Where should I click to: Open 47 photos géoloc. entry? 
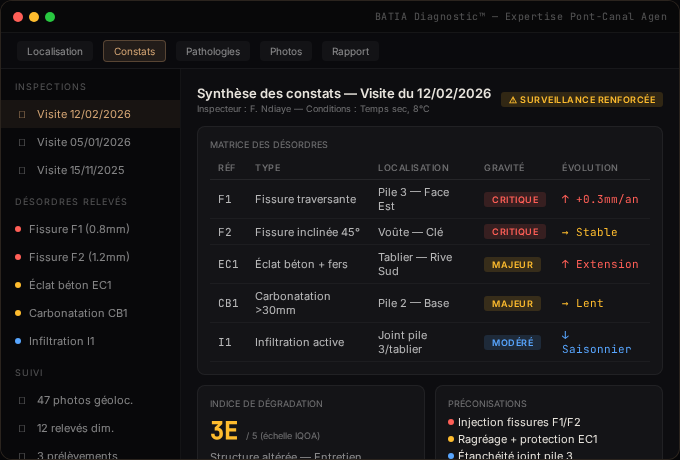coord(90,400)
